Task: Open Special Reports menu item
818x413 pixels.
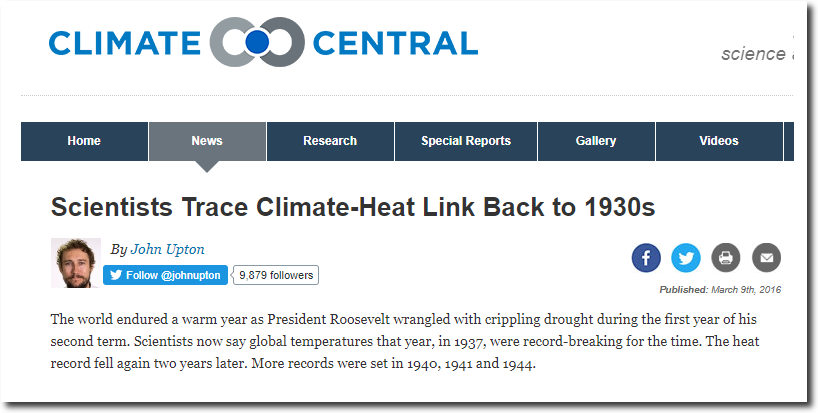Action: tap(466, 141)
